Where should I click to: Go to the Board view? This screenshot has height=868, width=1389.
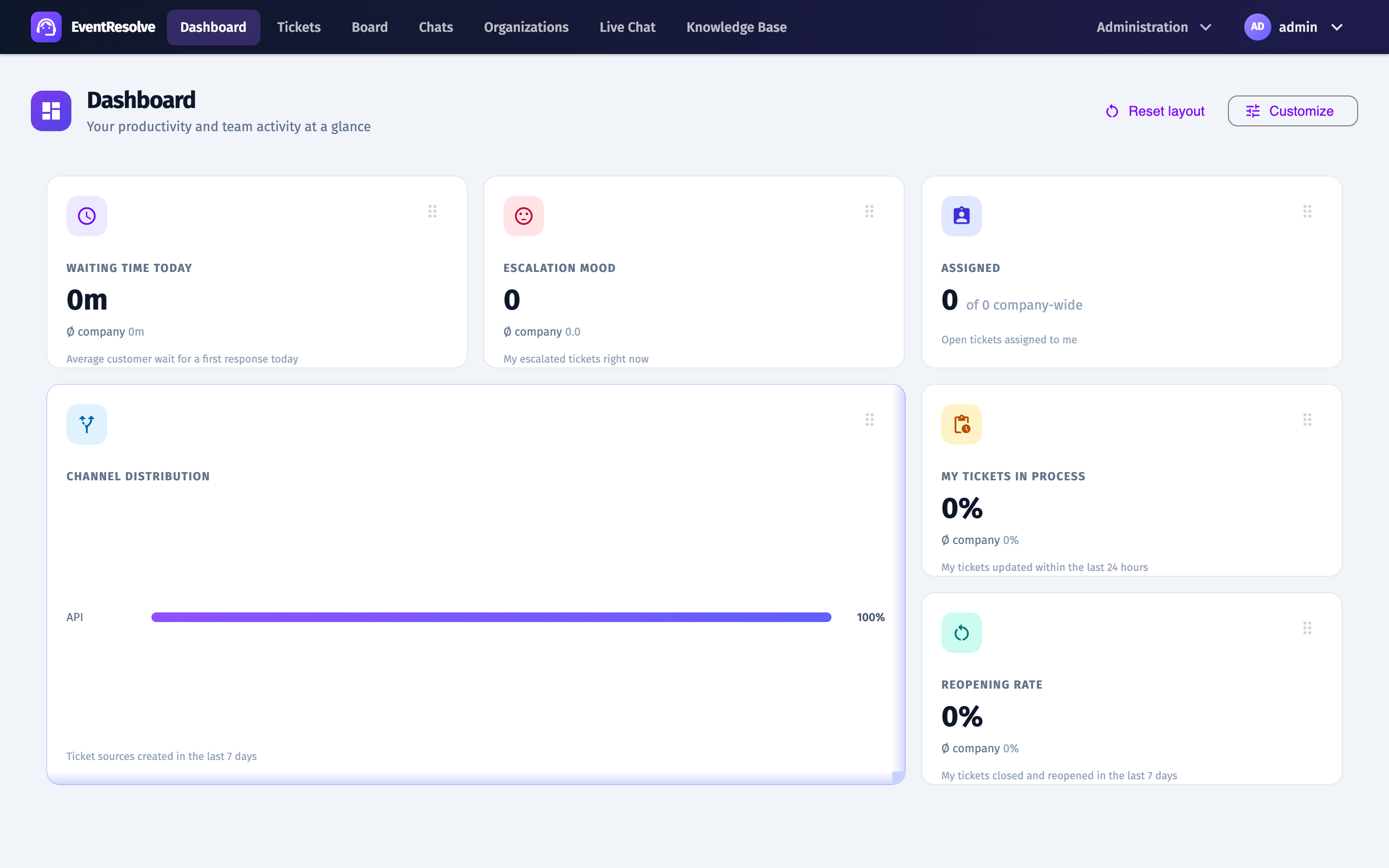click(x=369, y=27)
